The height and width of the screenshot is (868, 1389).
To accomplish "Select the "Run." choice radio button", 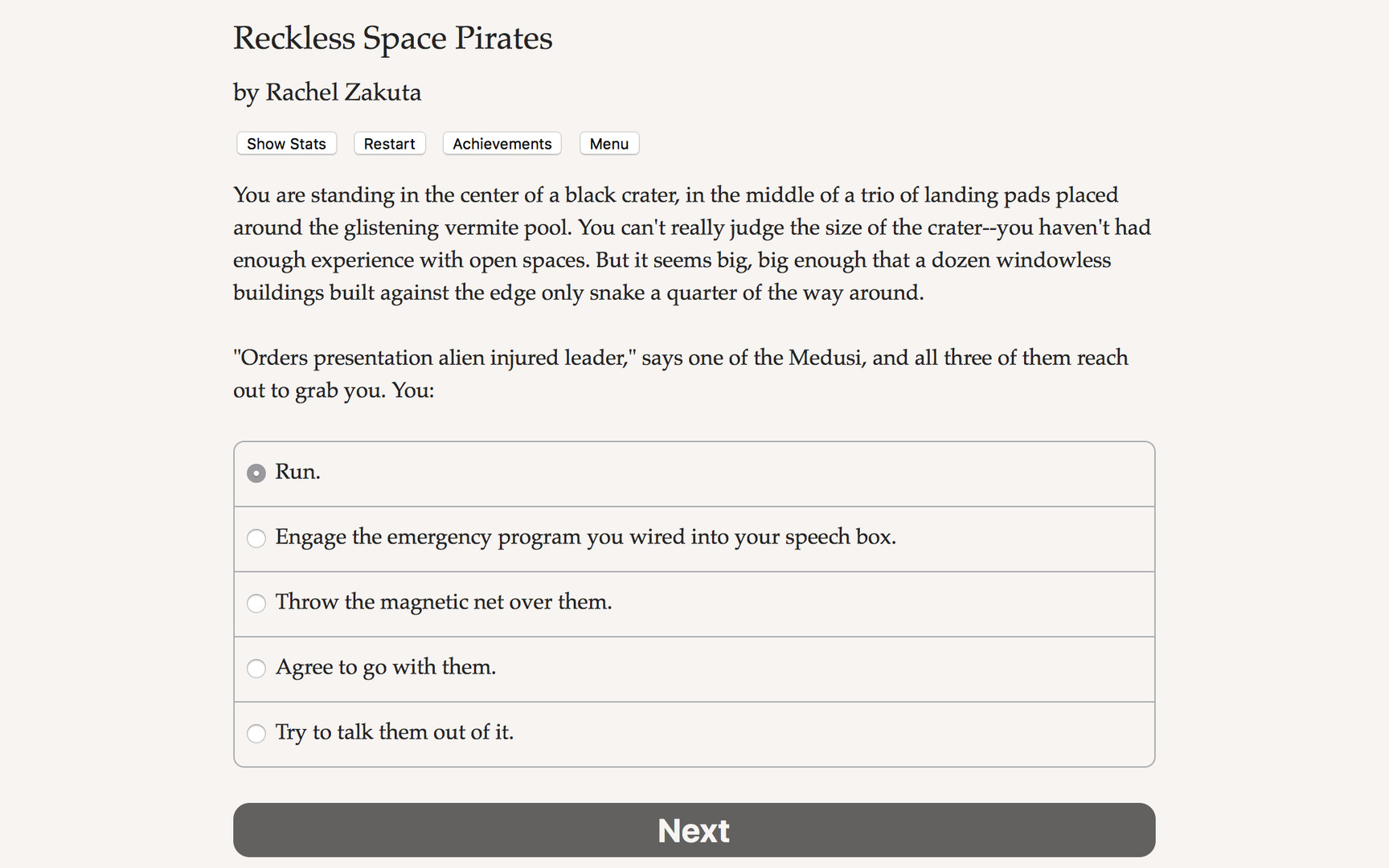I will coord(256,473).
